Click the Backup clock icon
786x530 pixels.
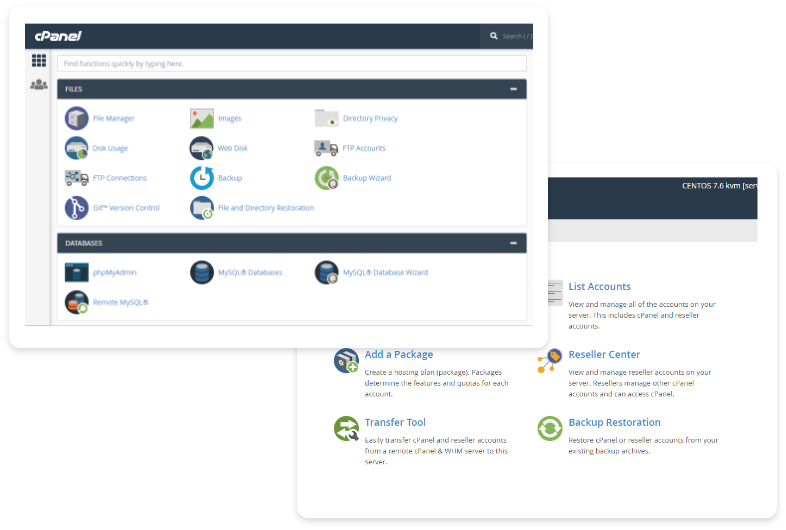202,178
